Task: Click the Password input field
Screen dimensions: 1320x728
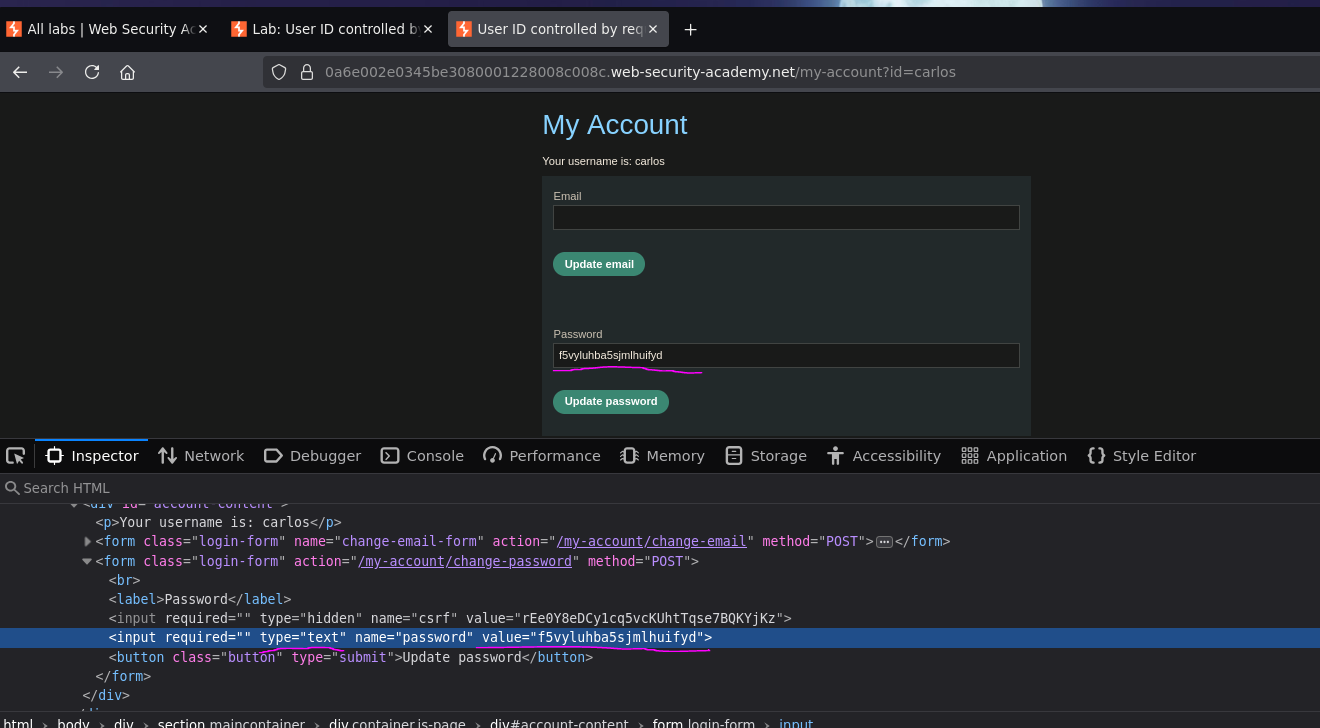Action: click(x=786, y=356)
